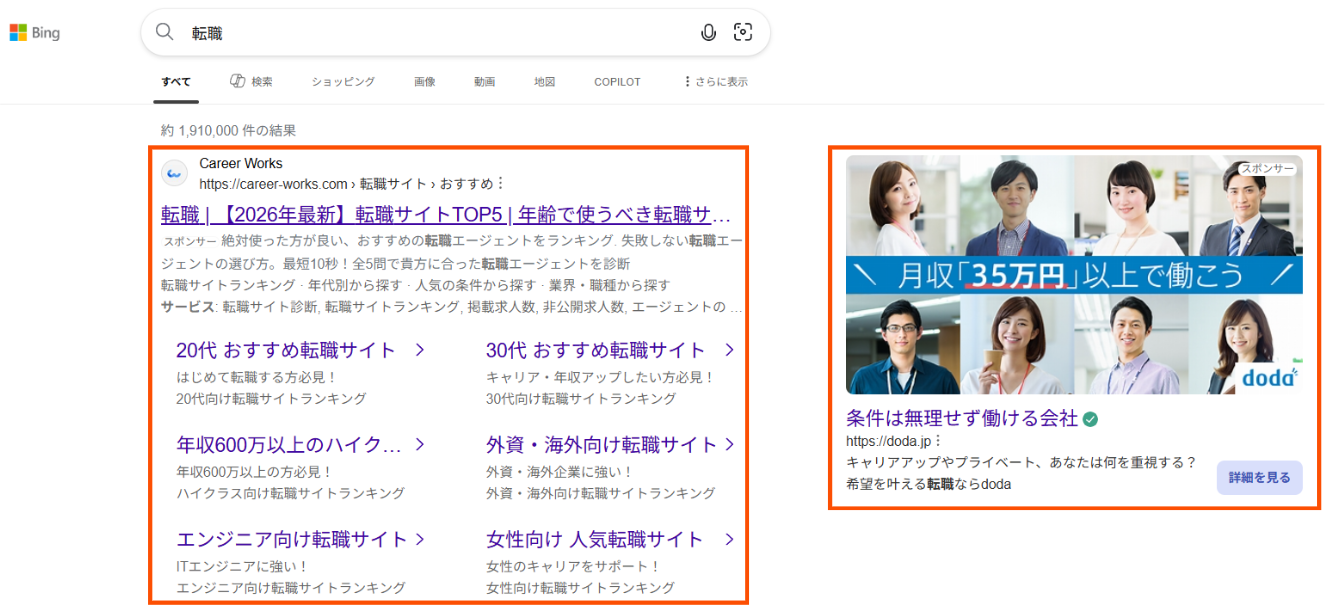Screen dimensions: 1331x614
Task: Open visual search camera icon
Action: [x=742, y=33]
